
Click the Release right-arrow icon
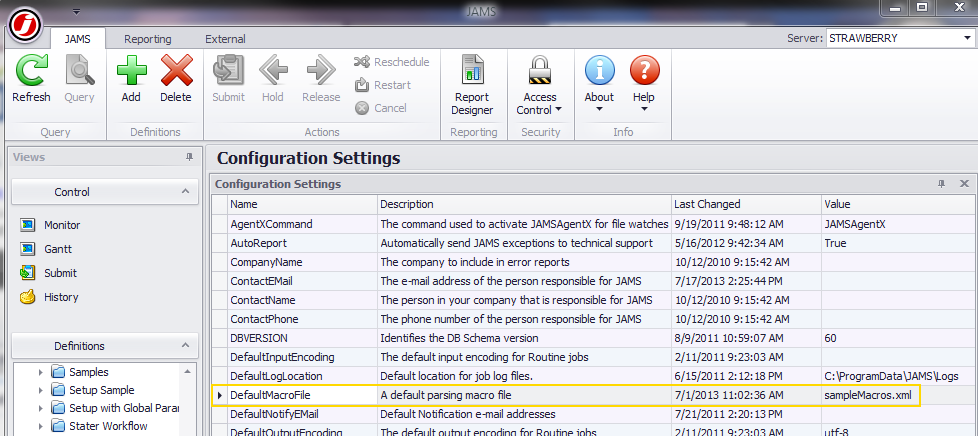(321, 70)
